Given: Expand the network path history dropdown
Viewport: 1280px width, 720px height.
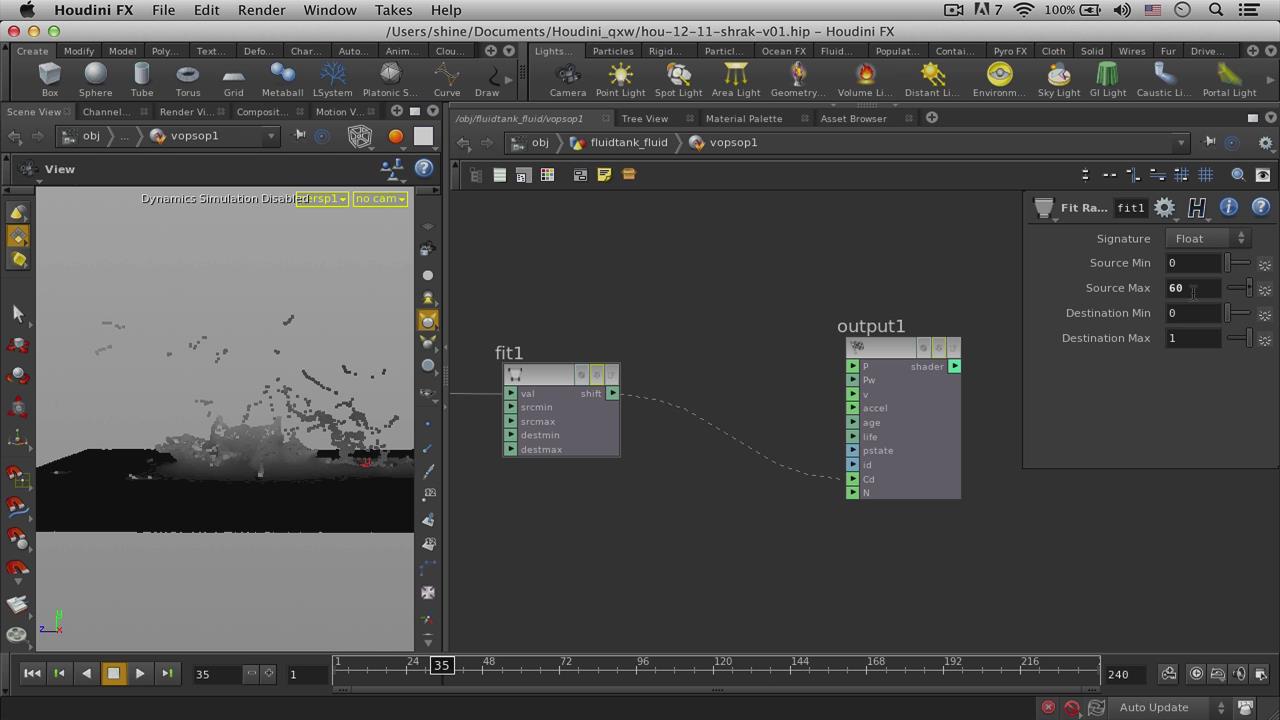Looking at the screenshot, I should [x=1181, y=143].
